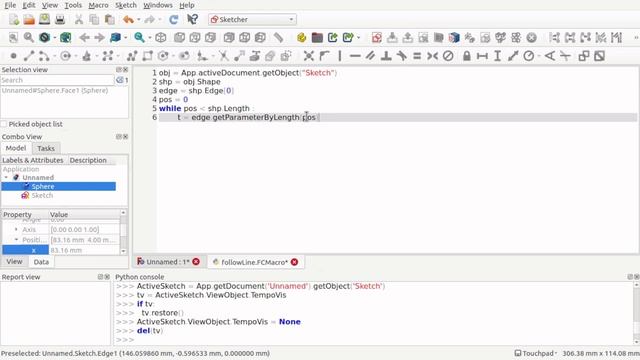This screenshot has height=360, width=640.
Task: Apply the Symmetric constraint icon
Action: (432, 56)
